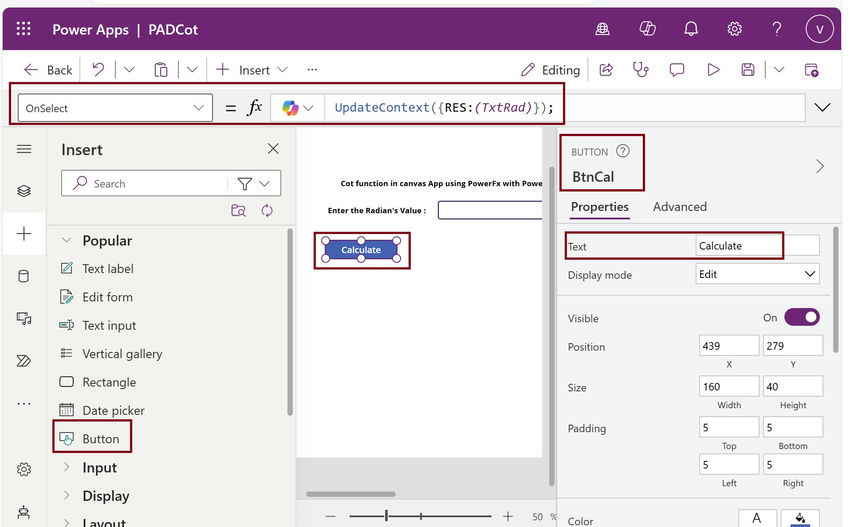Open the environment icon in header
850x527 pixels.
coord(602,29)
